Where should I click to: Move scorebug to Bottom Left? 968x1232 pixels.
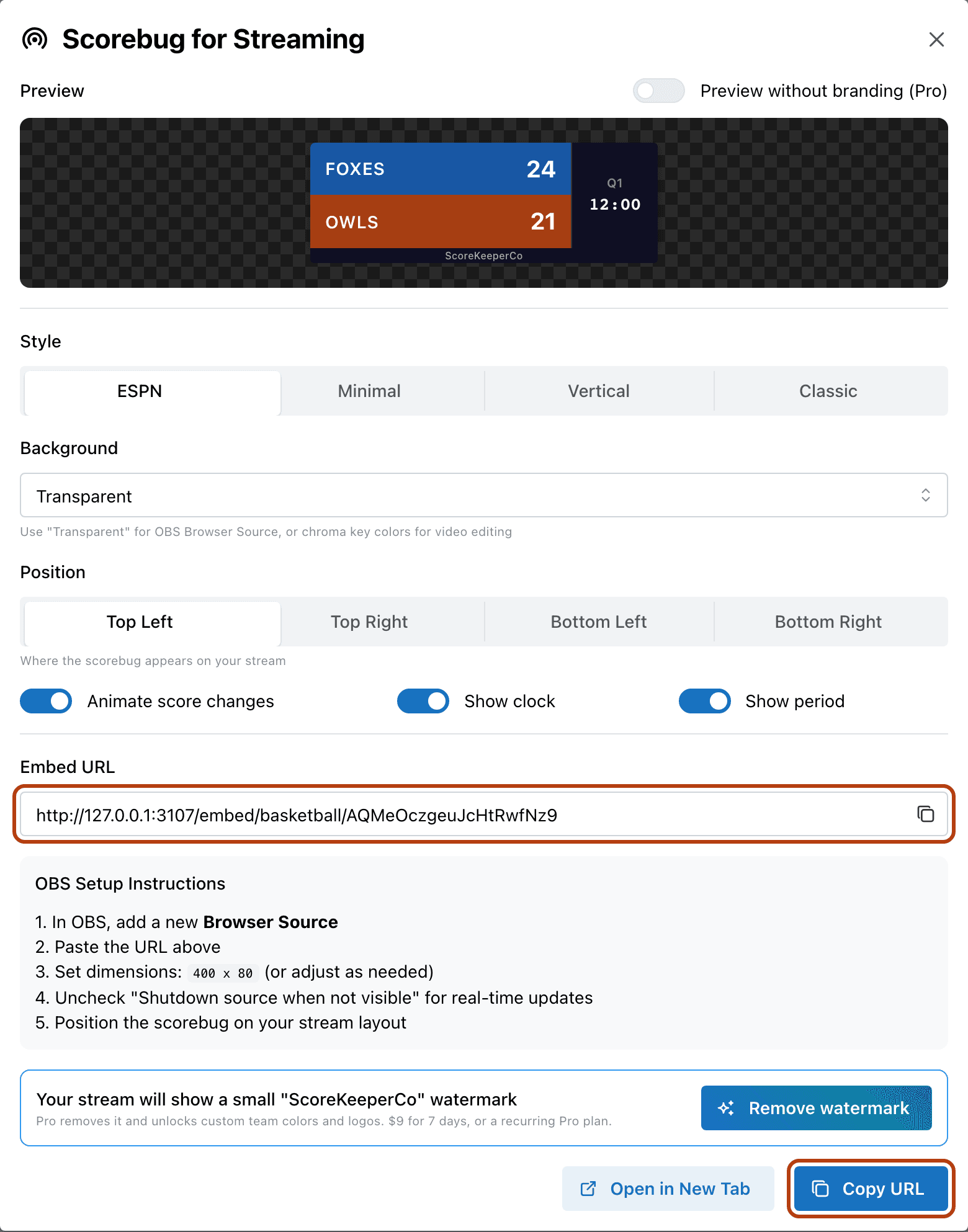tap(599, 622)
